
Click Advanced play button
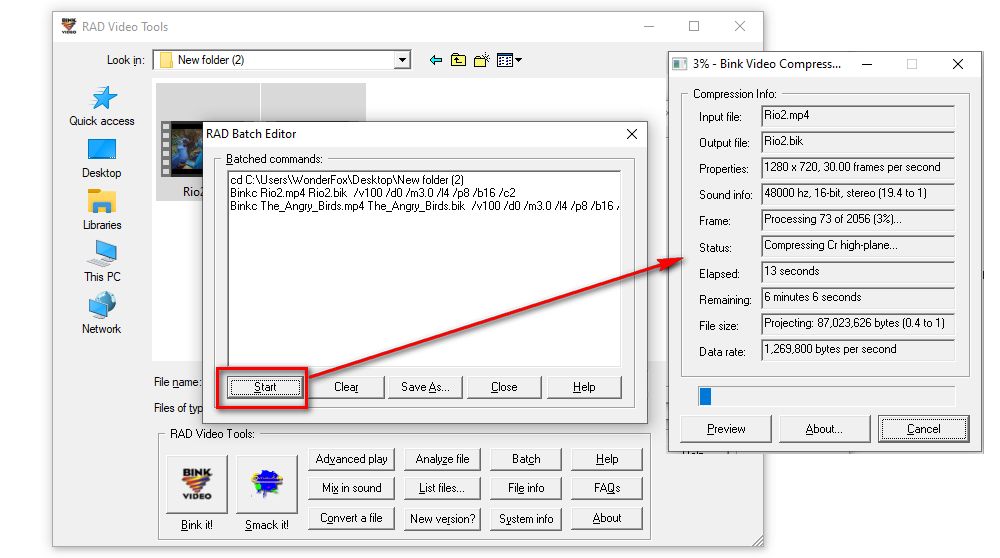351,459
